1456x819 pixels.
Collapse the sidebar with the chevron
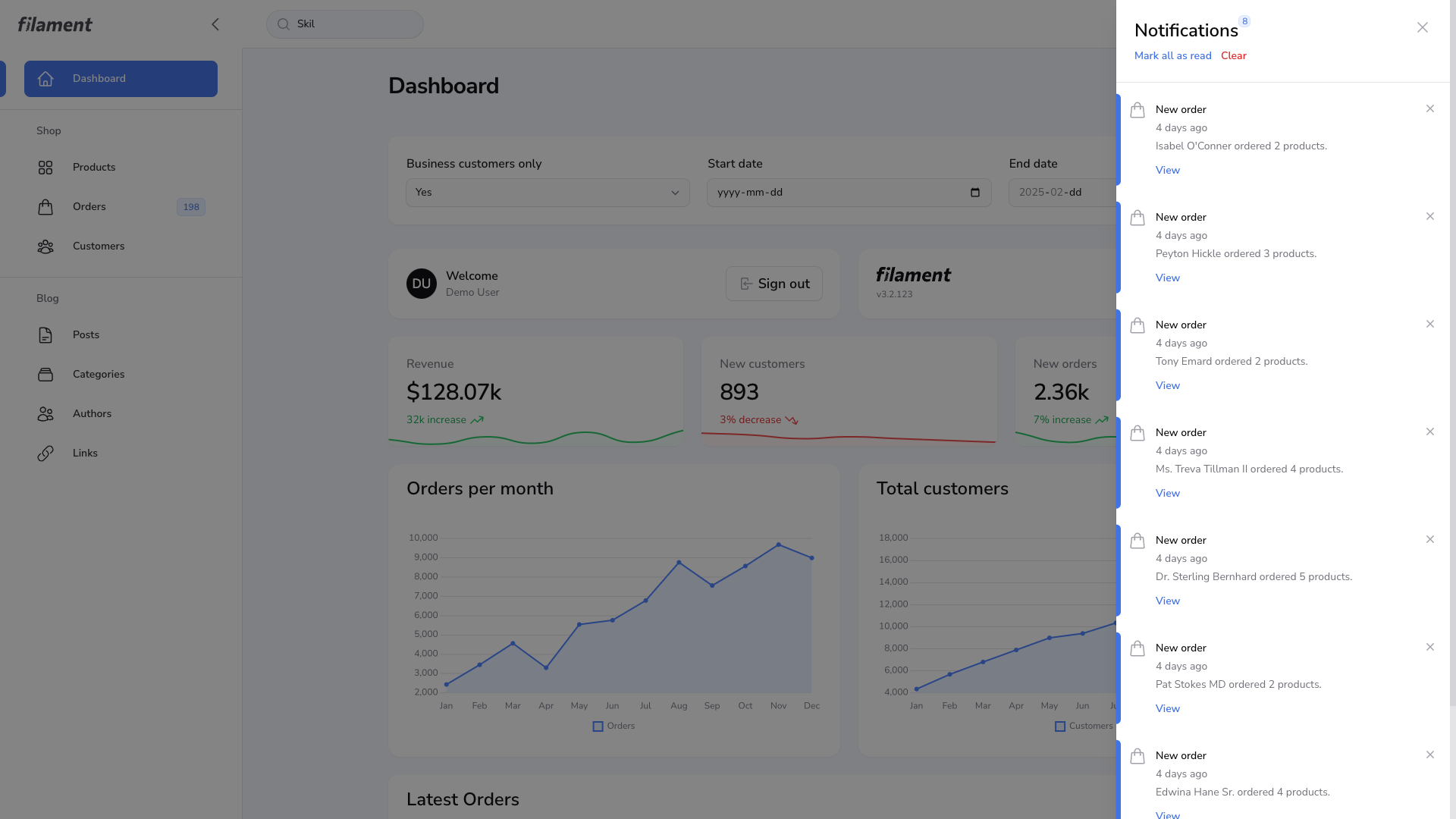pyautogui.click(x=215, y=24)
